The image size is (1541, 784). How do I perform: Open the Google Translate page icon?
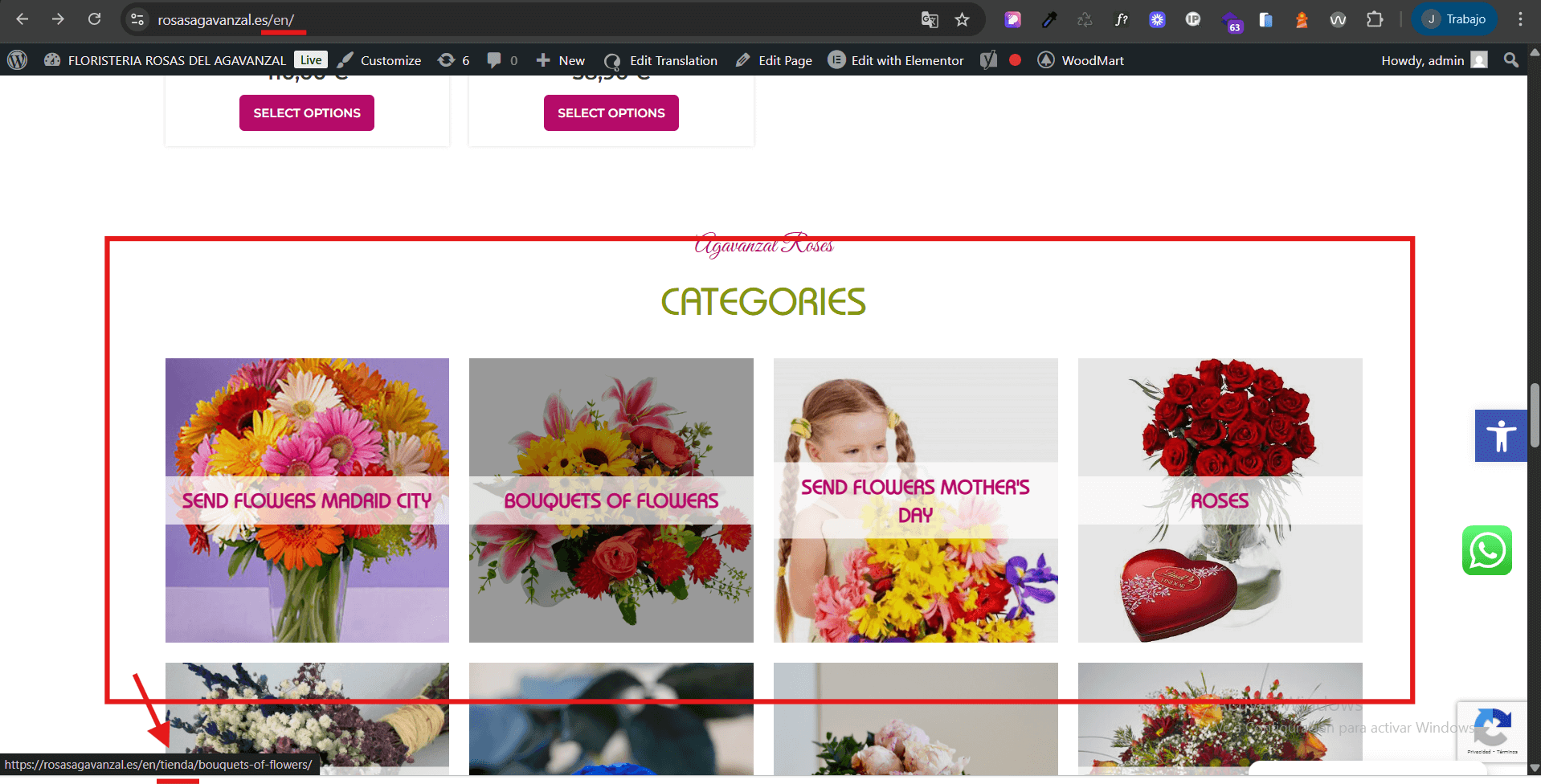[x=930, y=19]
